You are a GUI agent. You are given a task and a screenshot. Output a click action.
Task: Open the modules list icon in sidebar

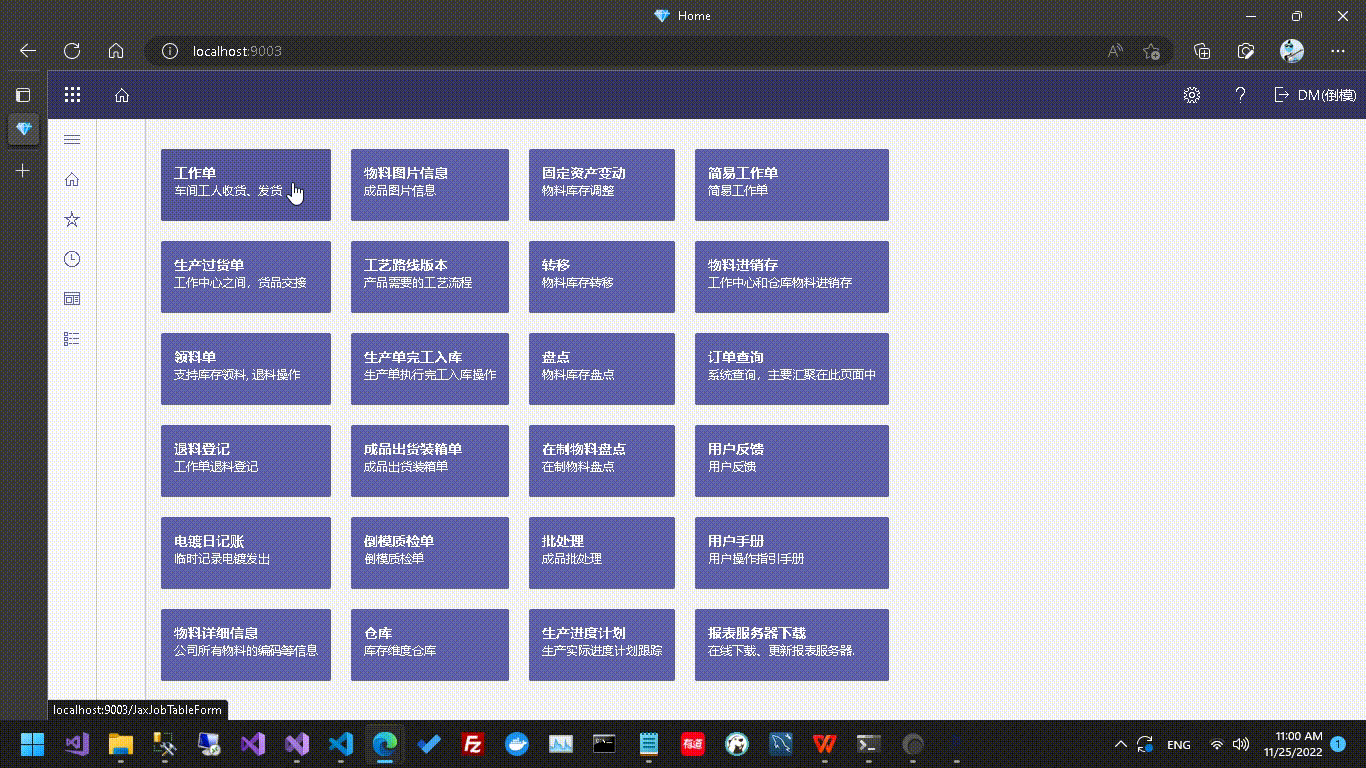coord(72,339)
